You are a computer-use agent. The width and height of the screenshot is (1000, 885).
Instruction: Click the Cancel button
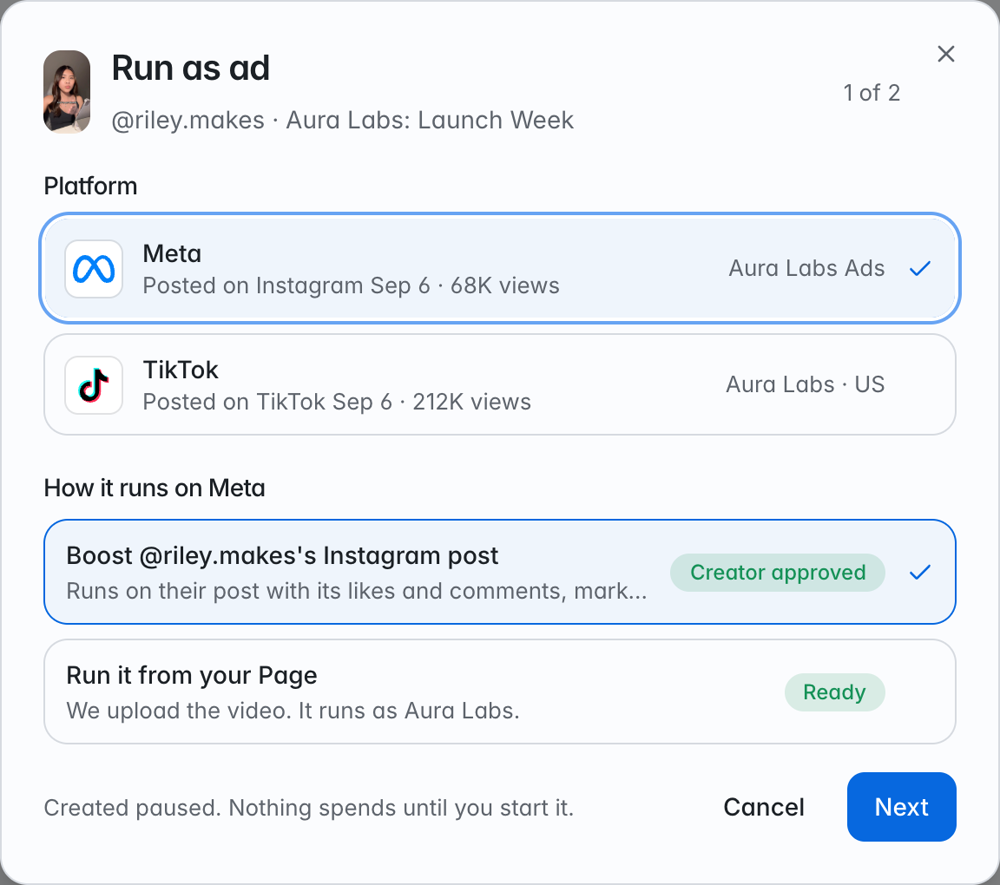[763, 807]
